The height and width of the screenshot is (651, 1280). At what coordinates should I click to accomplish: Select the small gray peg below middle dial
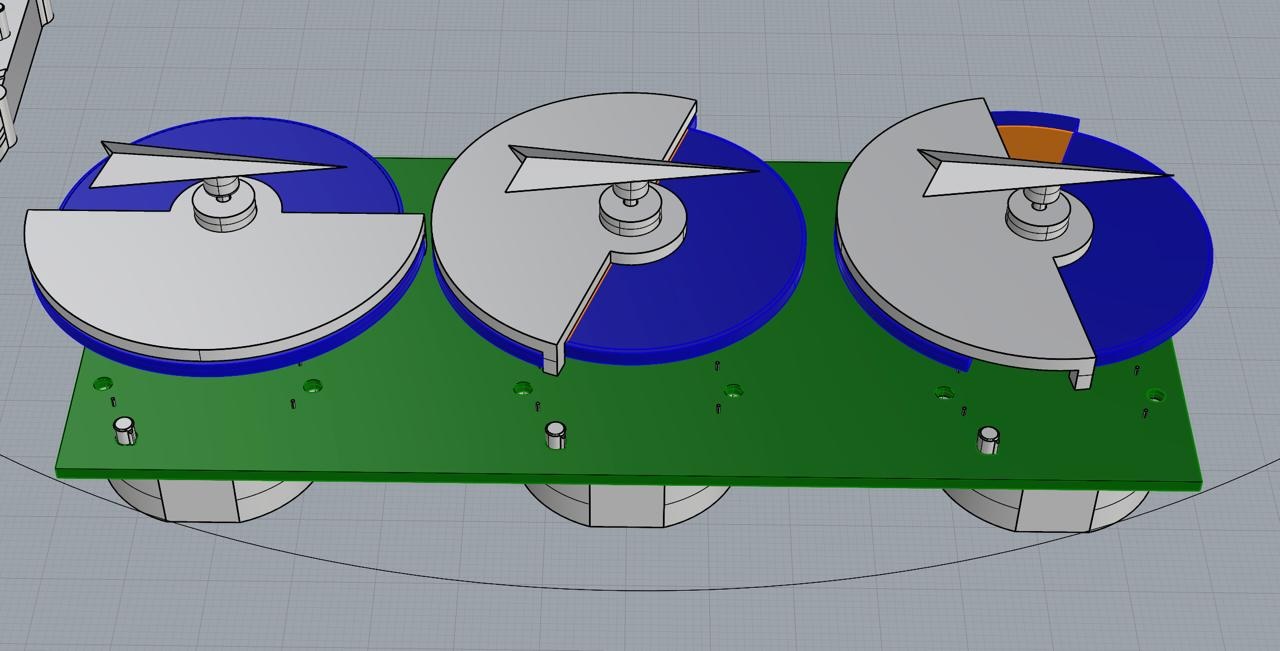point(556,434)
